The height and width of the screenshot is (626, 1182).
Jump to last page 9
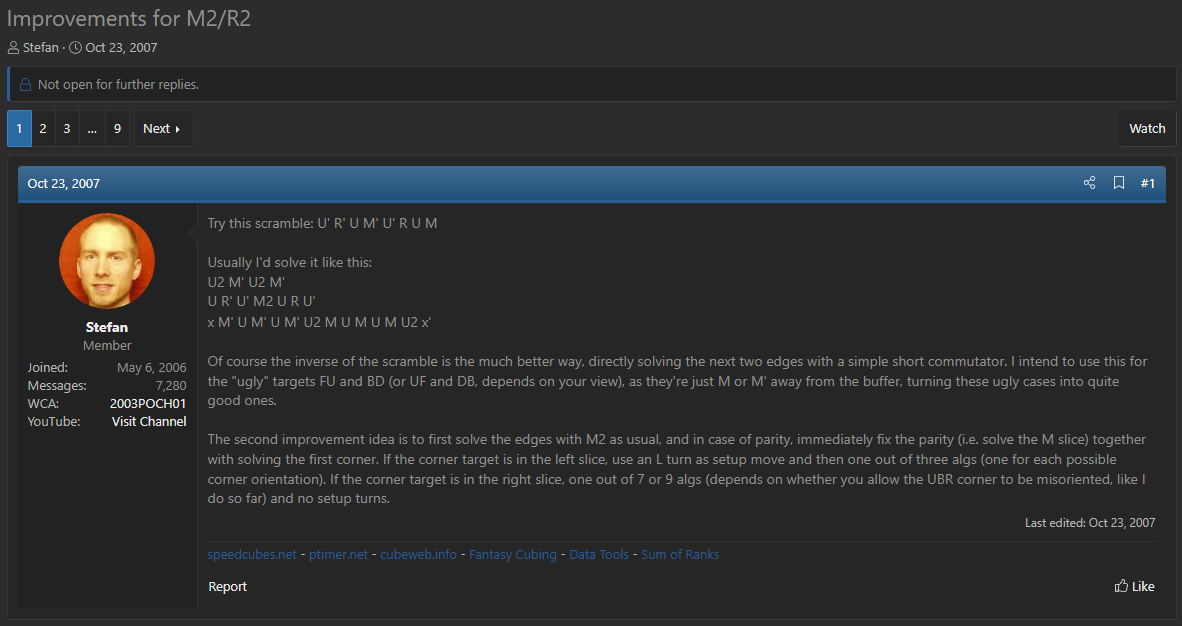click(x=117, y=128)
